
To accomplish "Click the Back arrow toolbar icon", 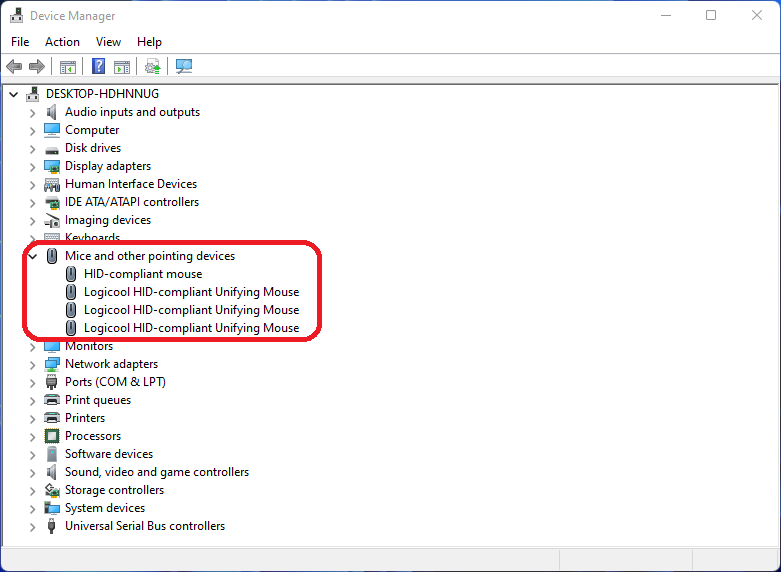I will [x=14, y=66].
